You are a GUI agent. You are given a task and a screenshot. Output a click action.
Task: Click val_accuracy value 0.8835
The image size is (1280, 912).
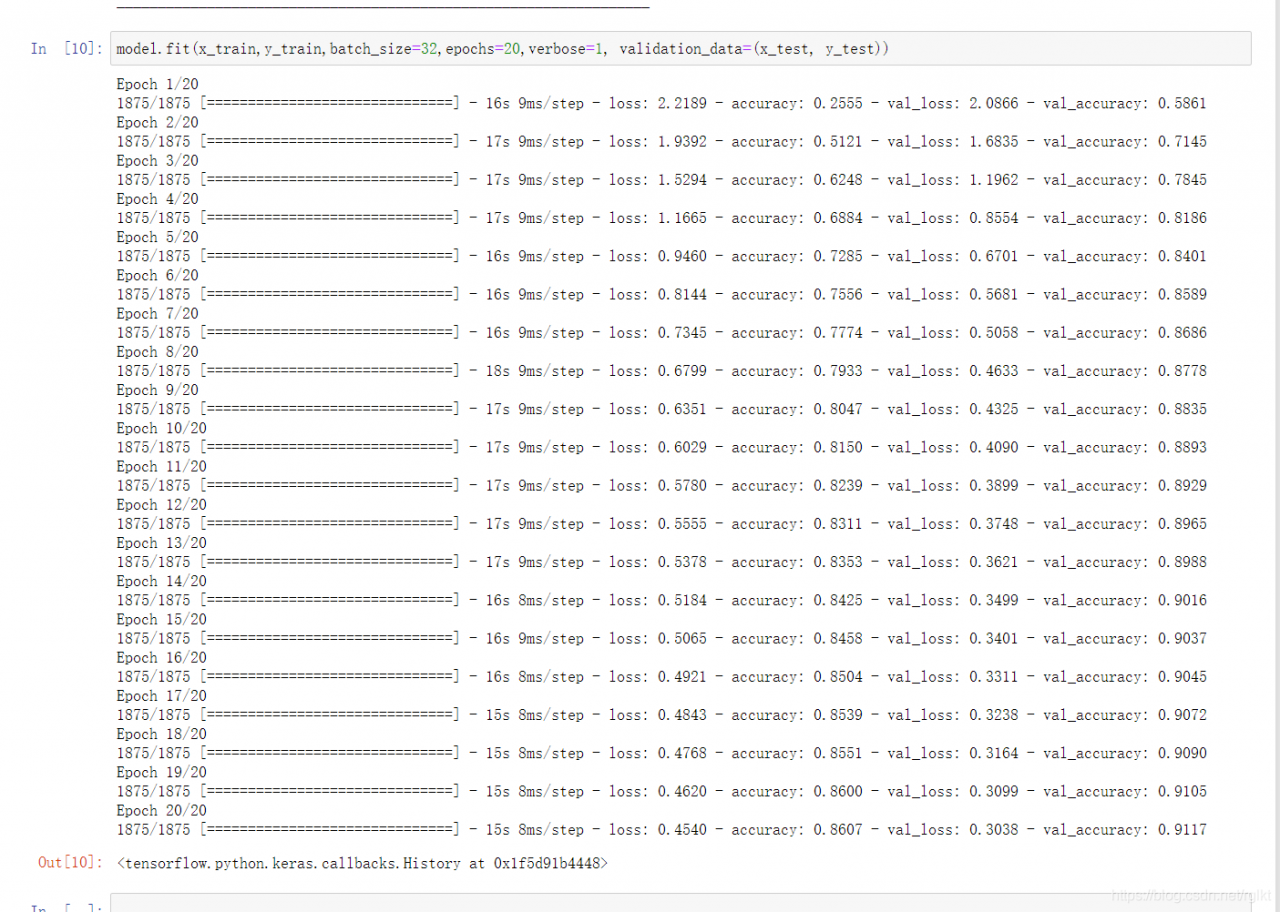coord(1182,409)
